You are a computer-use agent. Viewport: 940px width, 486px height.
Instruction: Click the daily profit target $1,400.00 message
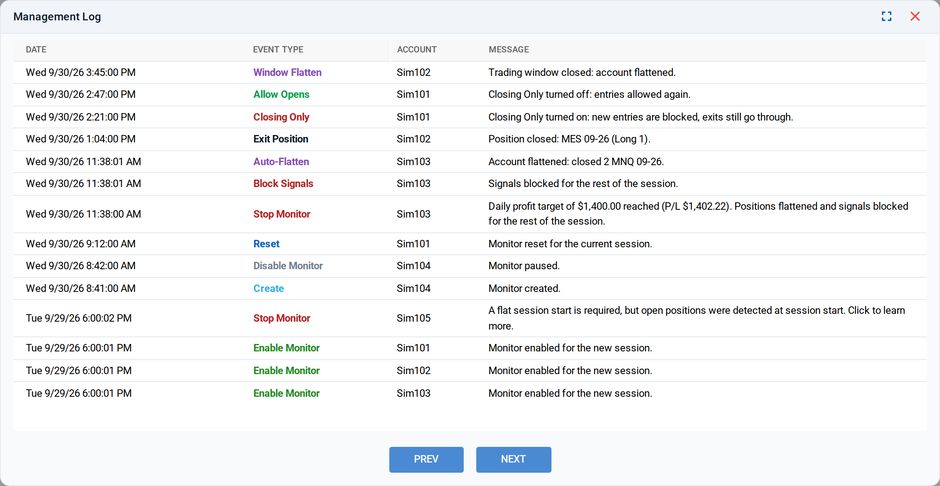[x=698, y=214]
